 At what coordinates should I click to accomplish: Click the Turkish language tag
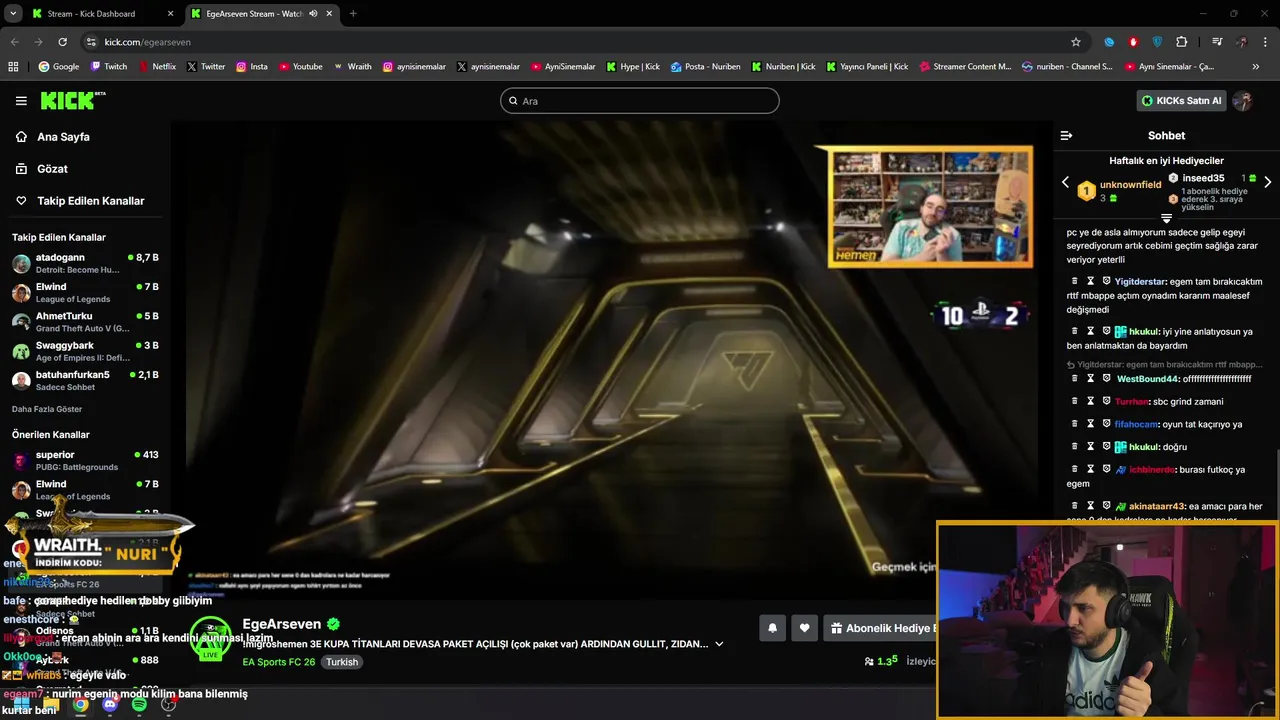coord(342,662)
